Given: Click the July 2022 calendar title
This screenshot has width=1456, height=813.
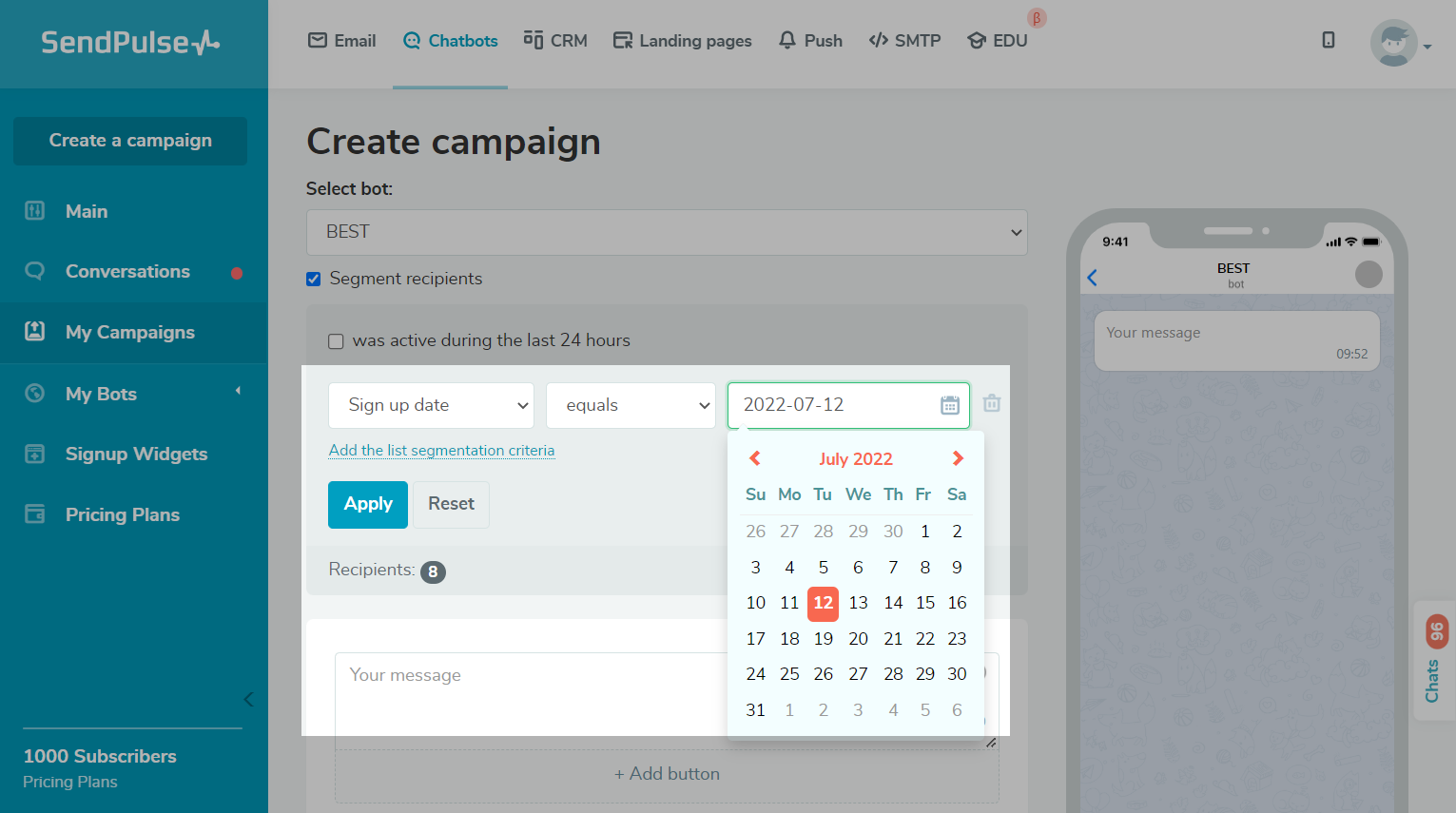Looking at the screenshot, I should [856, 459].
